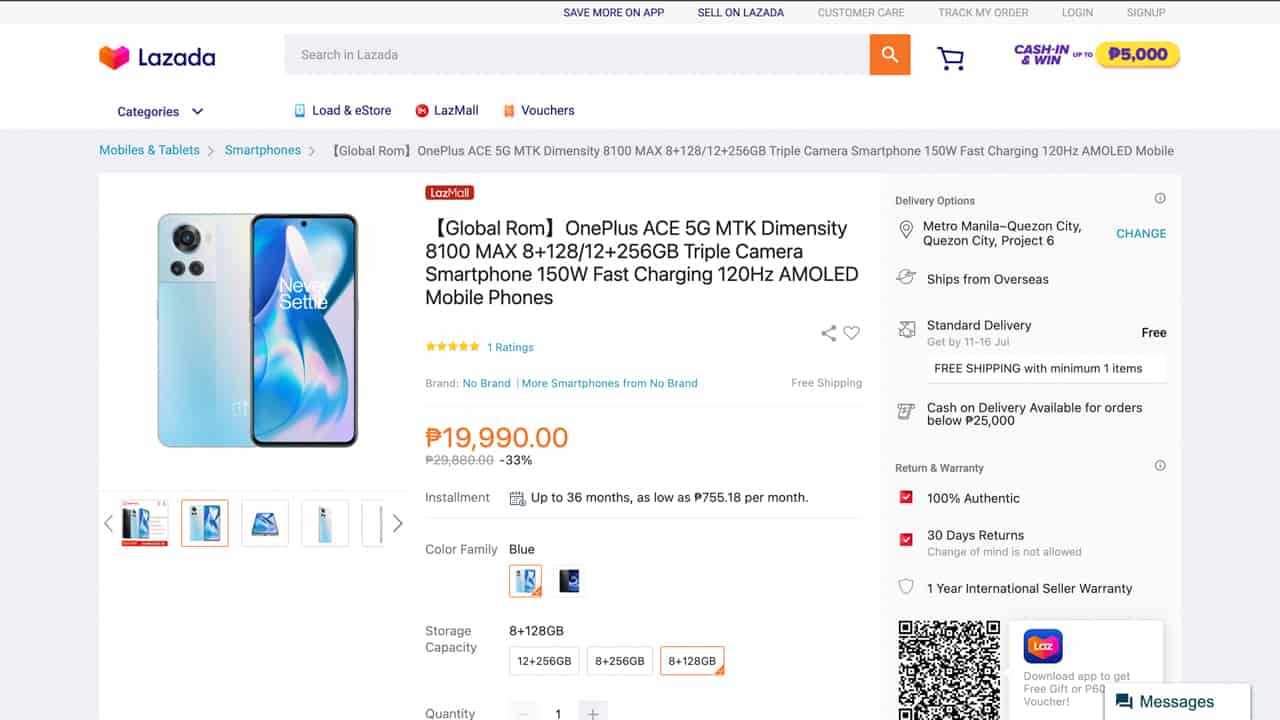
Task: Click the previous arrow beside the thumbnails
Action: click(109, 523)
